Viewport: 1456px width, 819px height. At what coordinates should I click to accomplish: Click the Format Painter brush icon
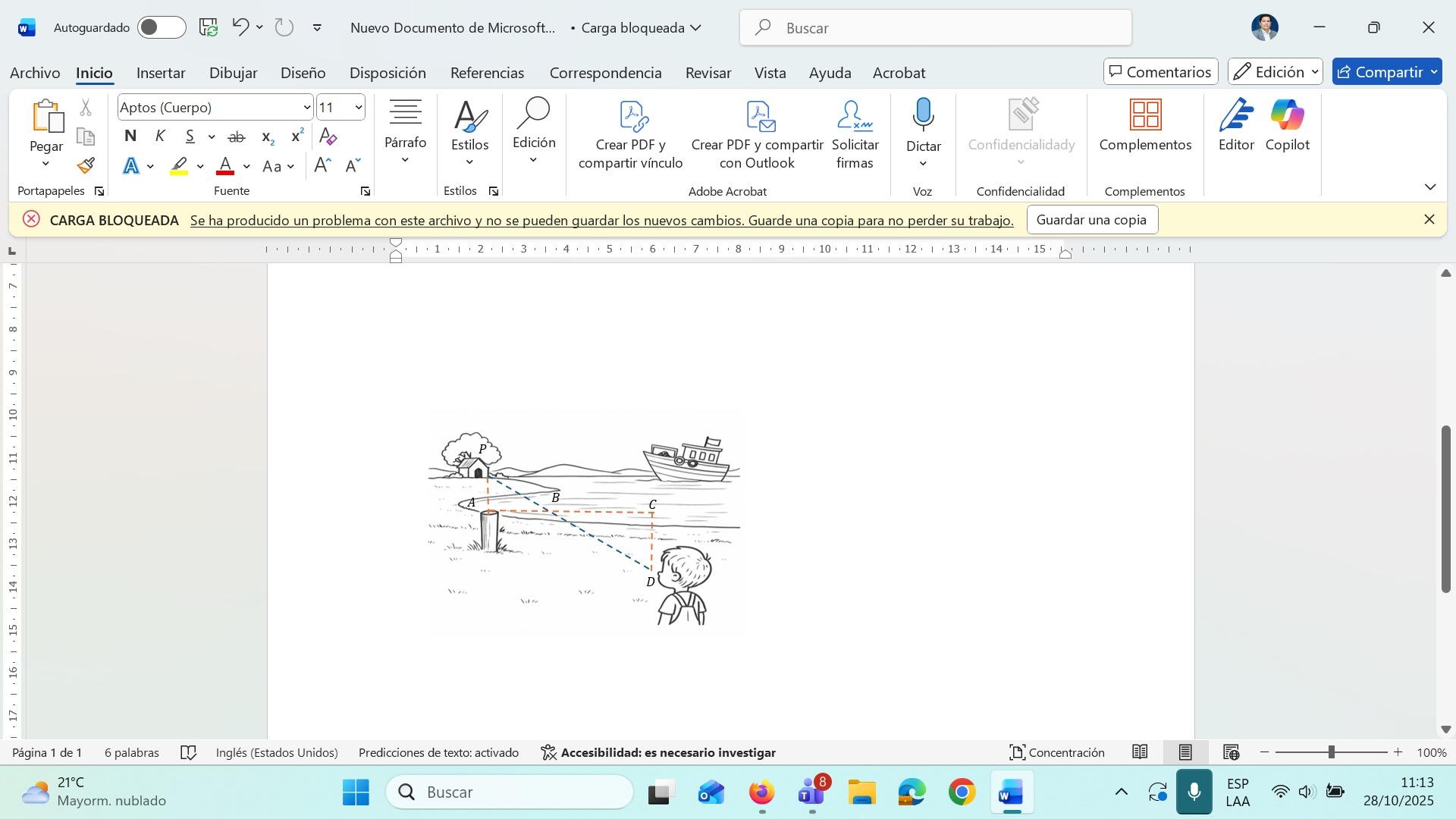tap(86, 165)
